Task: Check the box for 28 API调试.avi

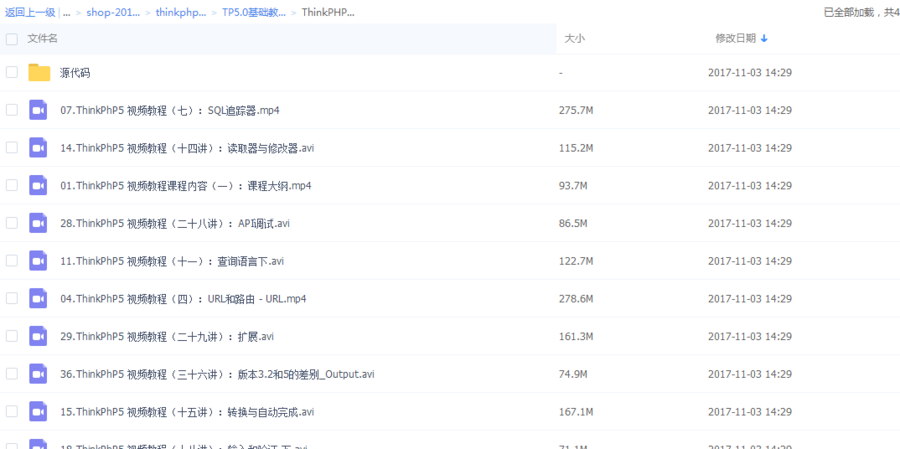Action: [11, 223]
